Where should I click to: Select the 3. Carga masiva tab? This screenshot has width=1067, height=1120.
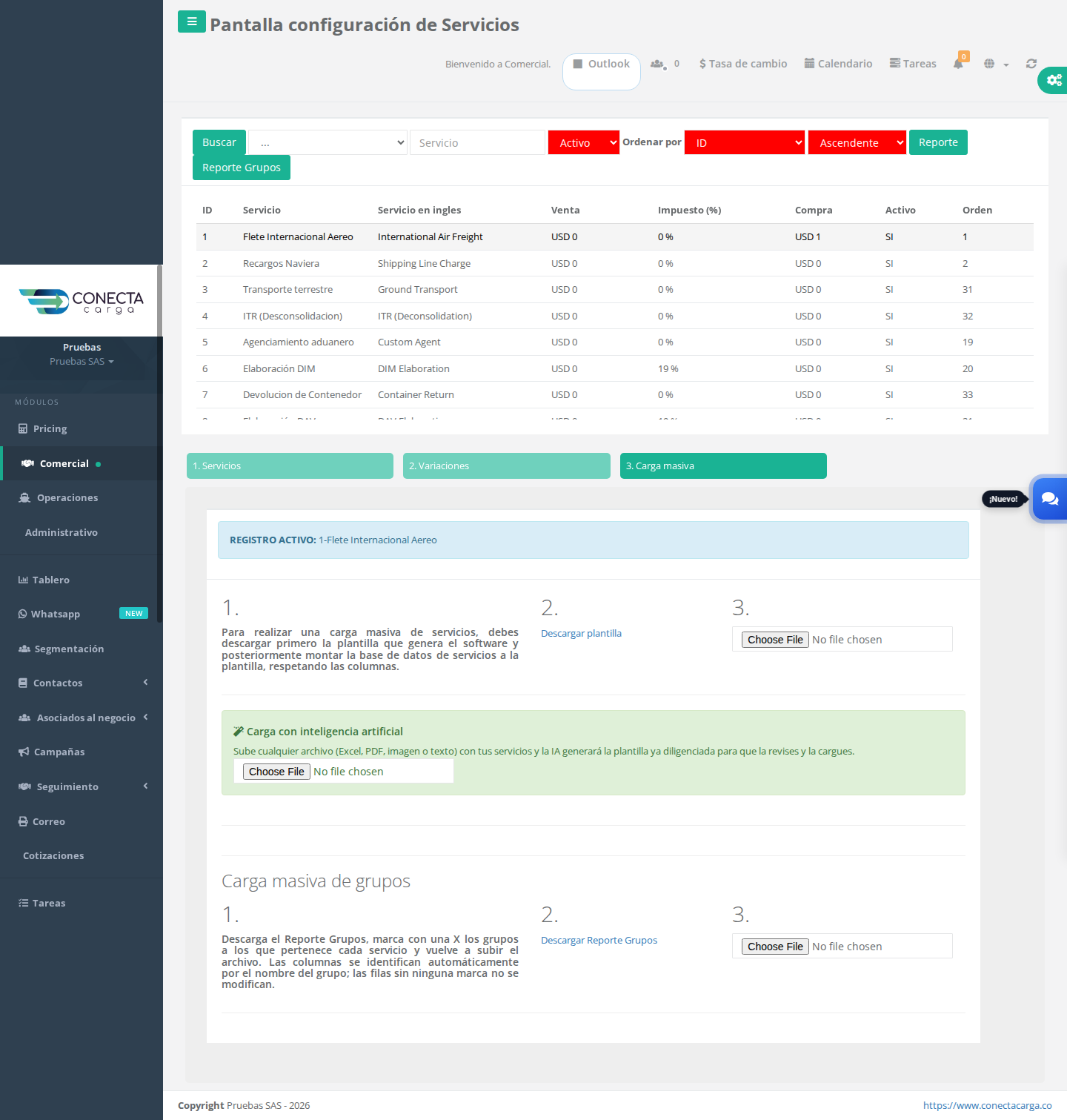(x=723, y=465)
